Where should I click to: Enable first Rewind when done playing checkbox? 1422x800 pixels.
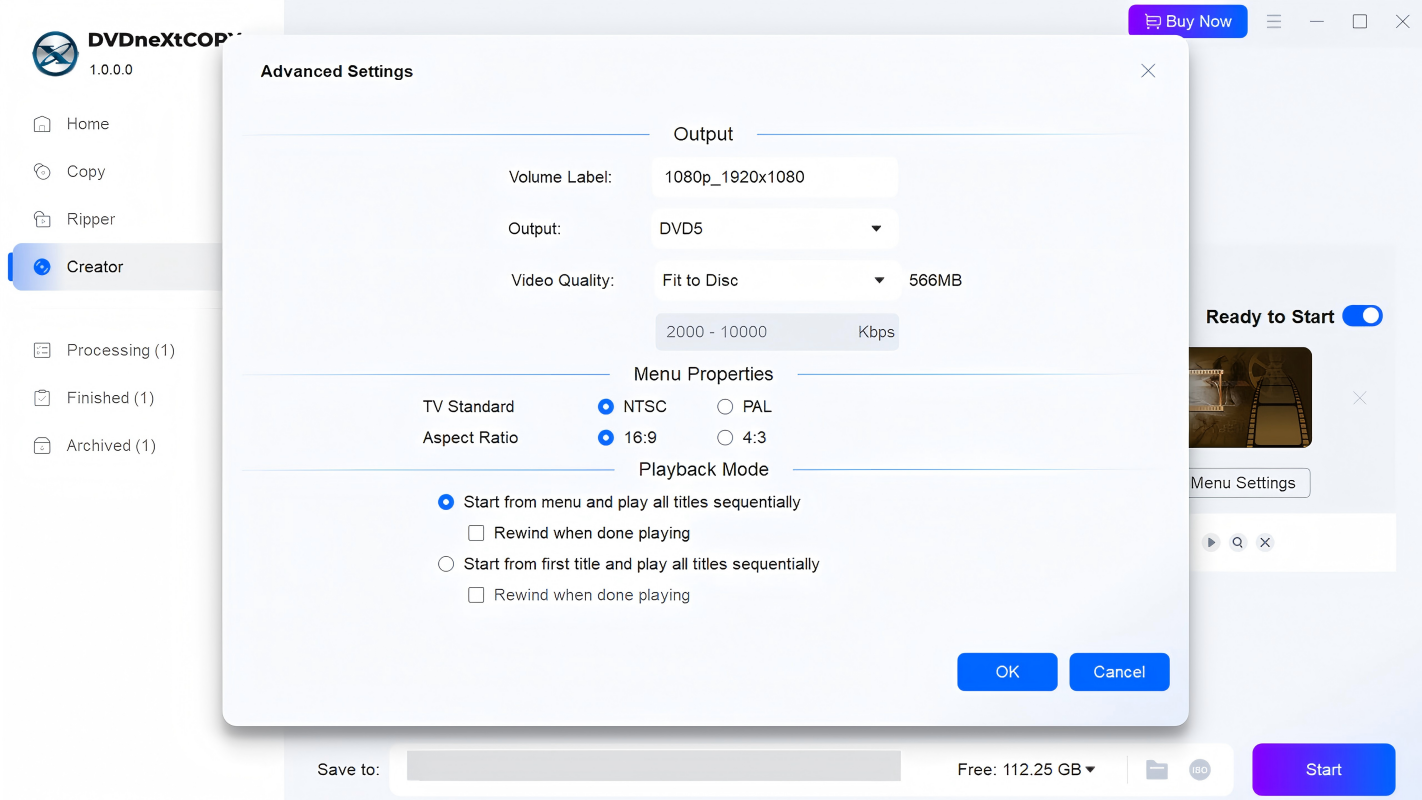[x=476, y=533]
